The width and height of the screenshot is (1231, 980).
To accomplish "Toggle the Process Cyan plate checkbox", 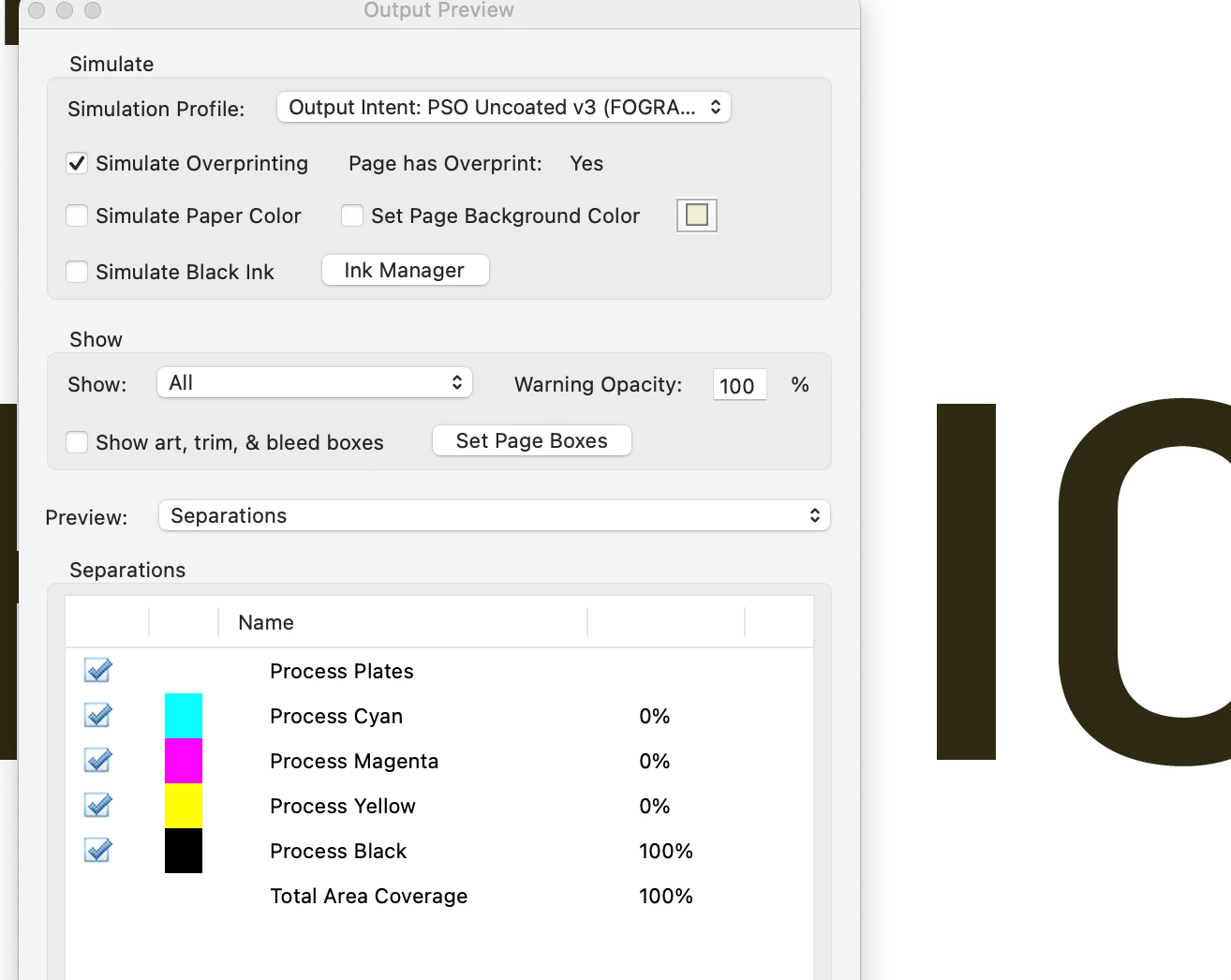I will point(97,716).
